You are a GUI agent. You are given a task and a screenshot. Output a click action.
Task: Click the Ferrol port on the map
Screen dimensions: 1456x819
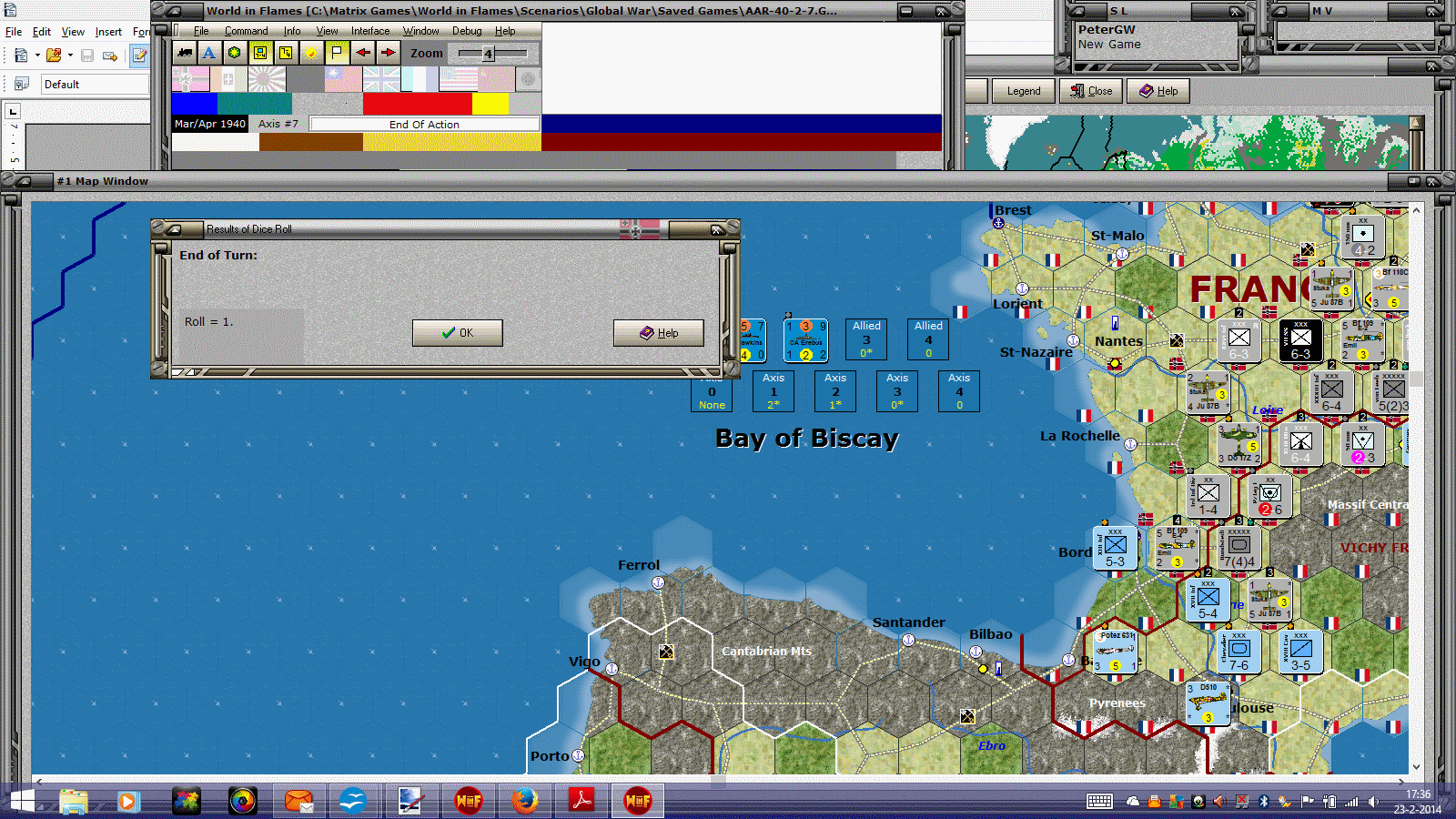(x=658, y=582)
